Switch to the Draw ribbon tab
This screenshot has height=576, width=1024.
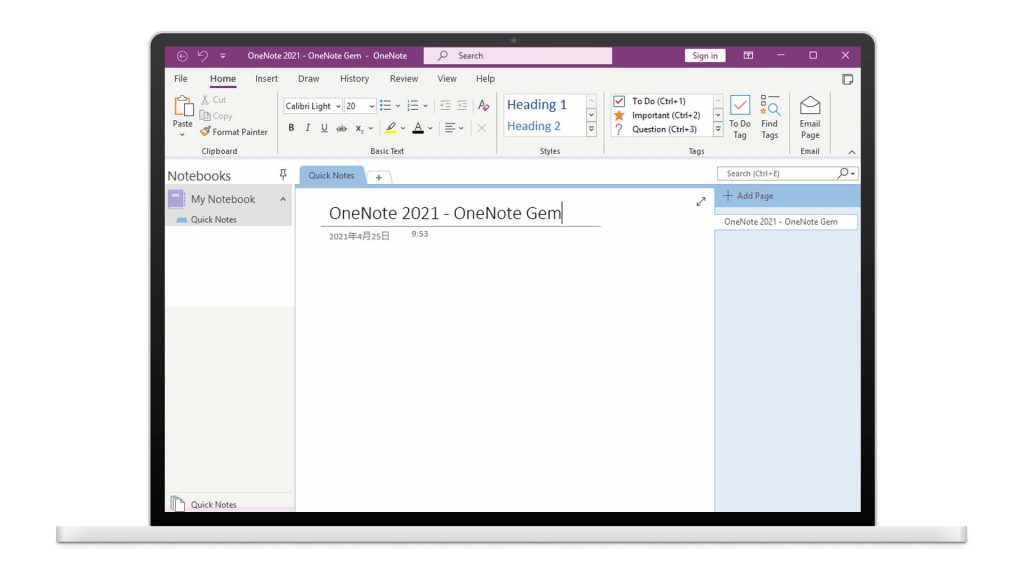pos(308,78)
